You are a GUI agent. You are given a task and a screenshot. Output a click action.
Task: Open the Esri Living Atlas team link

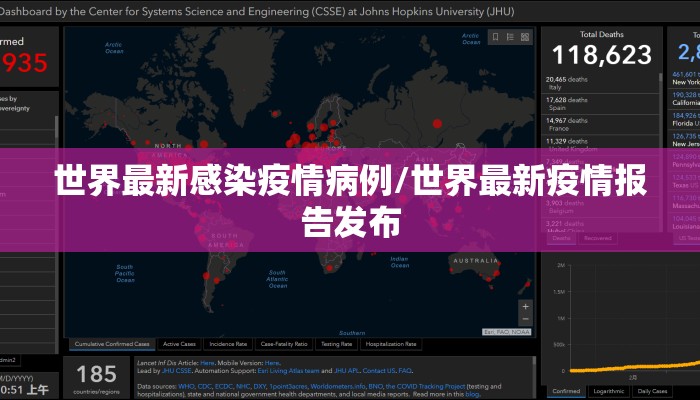coord(288,371)
